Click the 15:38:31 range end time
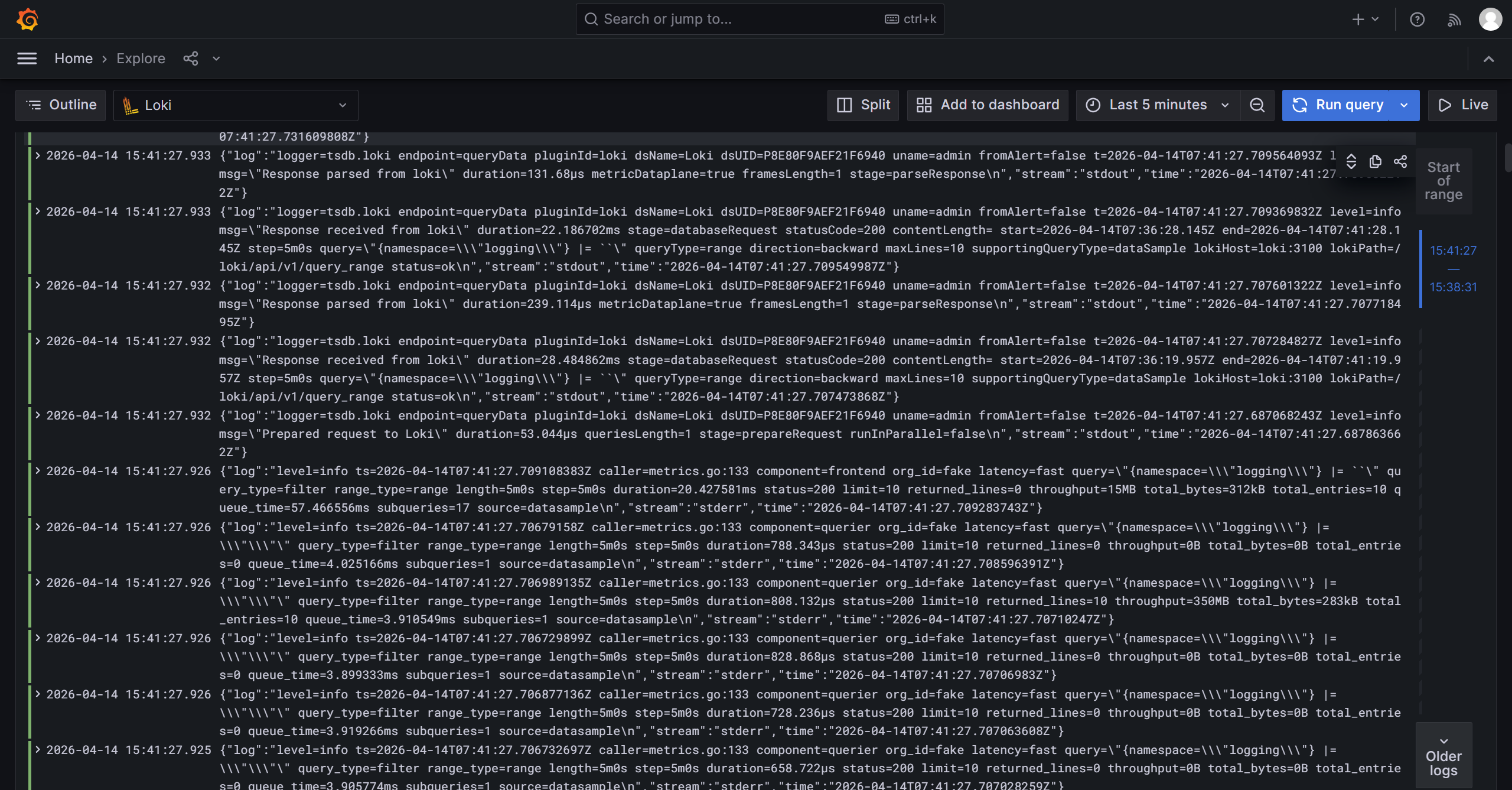The height and width of the screenshot is (790, 1512). 1453,287
